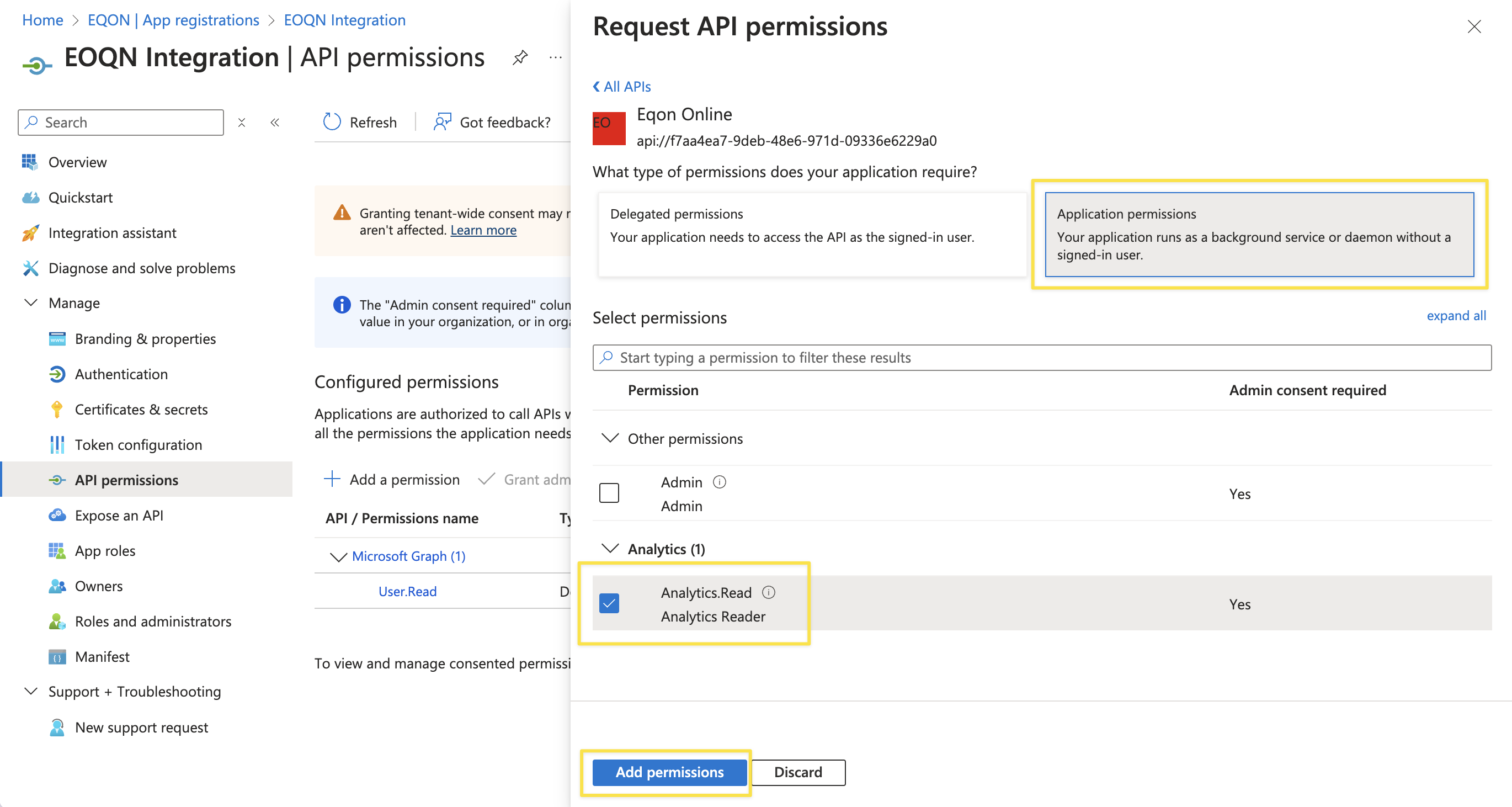Open the User.Read permission link

click(407, 591)
